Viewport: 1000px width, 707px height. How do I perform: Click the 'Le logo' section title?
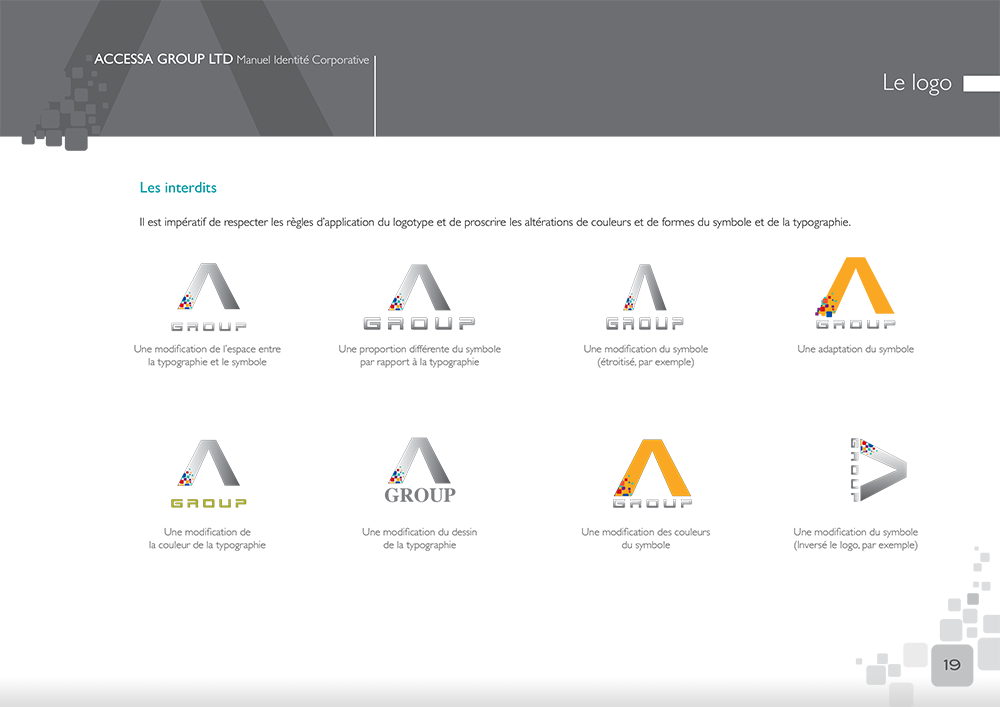(916, 83)
